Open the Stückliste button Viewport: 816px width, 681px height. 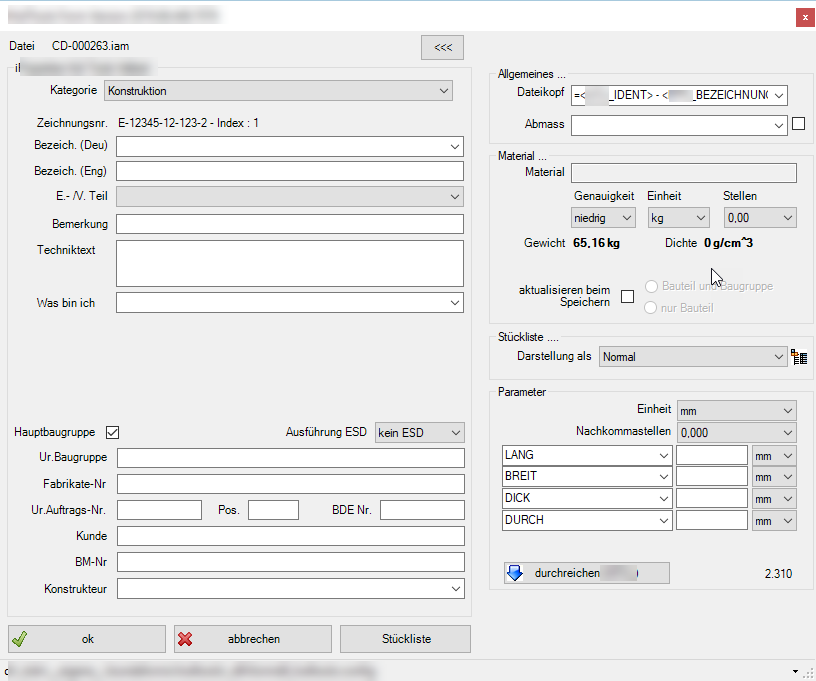tap(406, 639)
